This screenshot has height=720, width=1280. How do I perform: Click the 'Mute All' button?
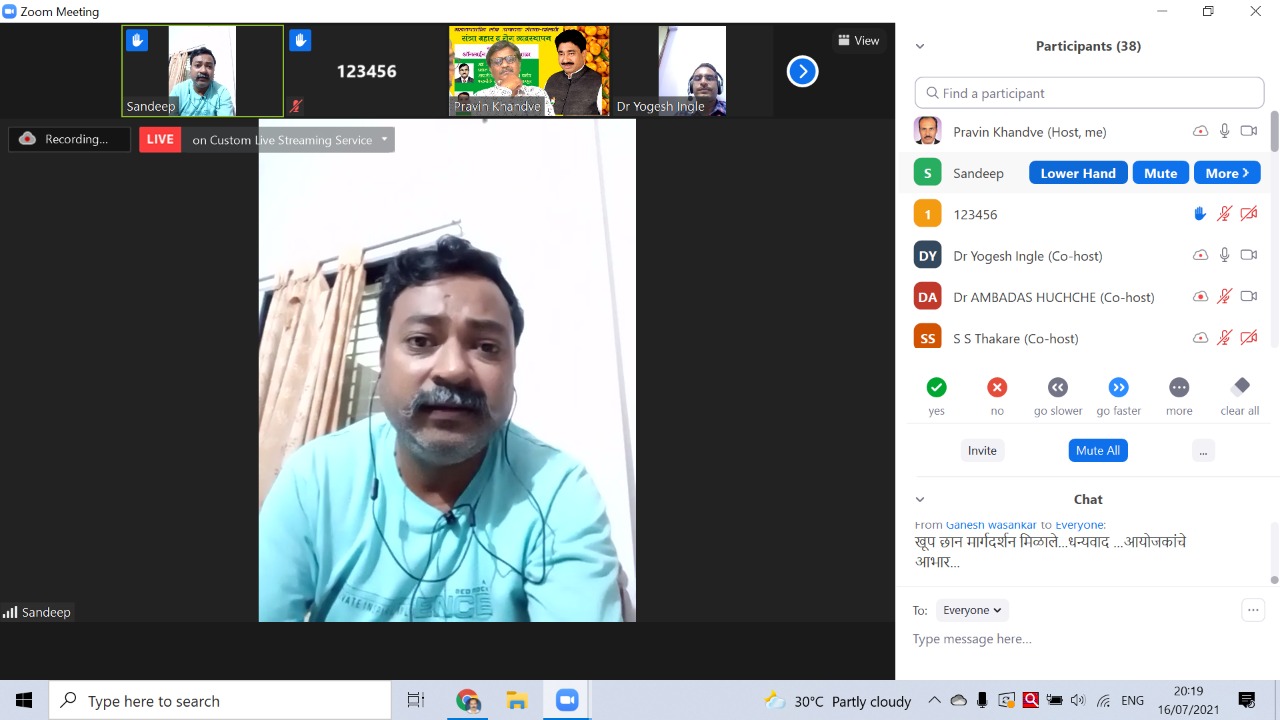pos(1097,451)
